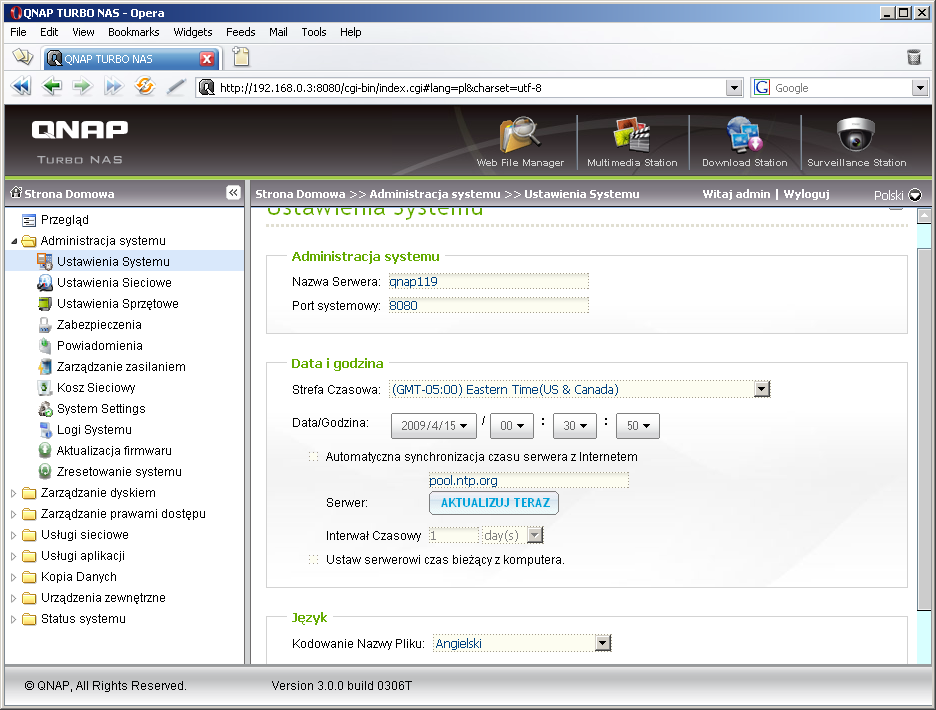
Task: Click Kosz Sieciowy icon
Action: [x=45, y=388]
